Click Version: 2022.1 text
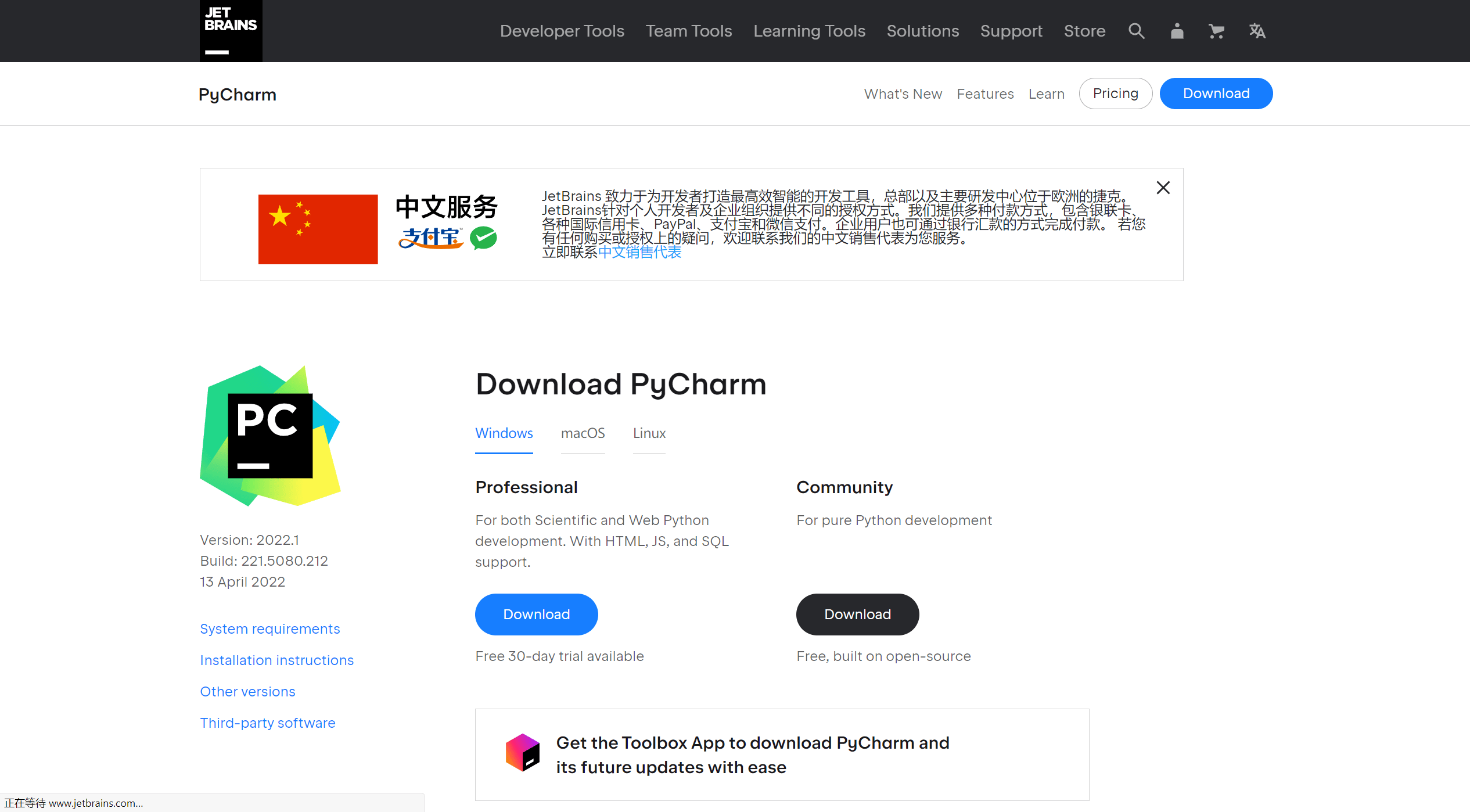The height and width of the screenshot is (812, 1470). point(249,540)
